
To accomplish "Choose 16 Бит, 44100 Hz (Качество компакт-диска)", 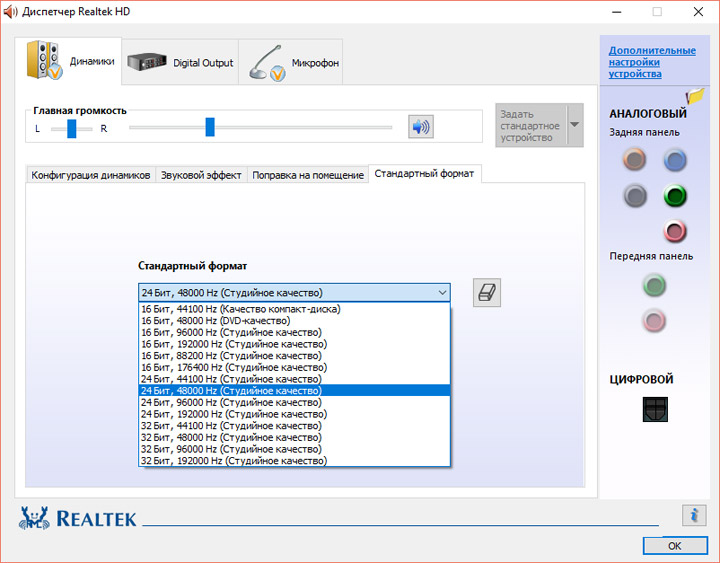I will 294,309.
